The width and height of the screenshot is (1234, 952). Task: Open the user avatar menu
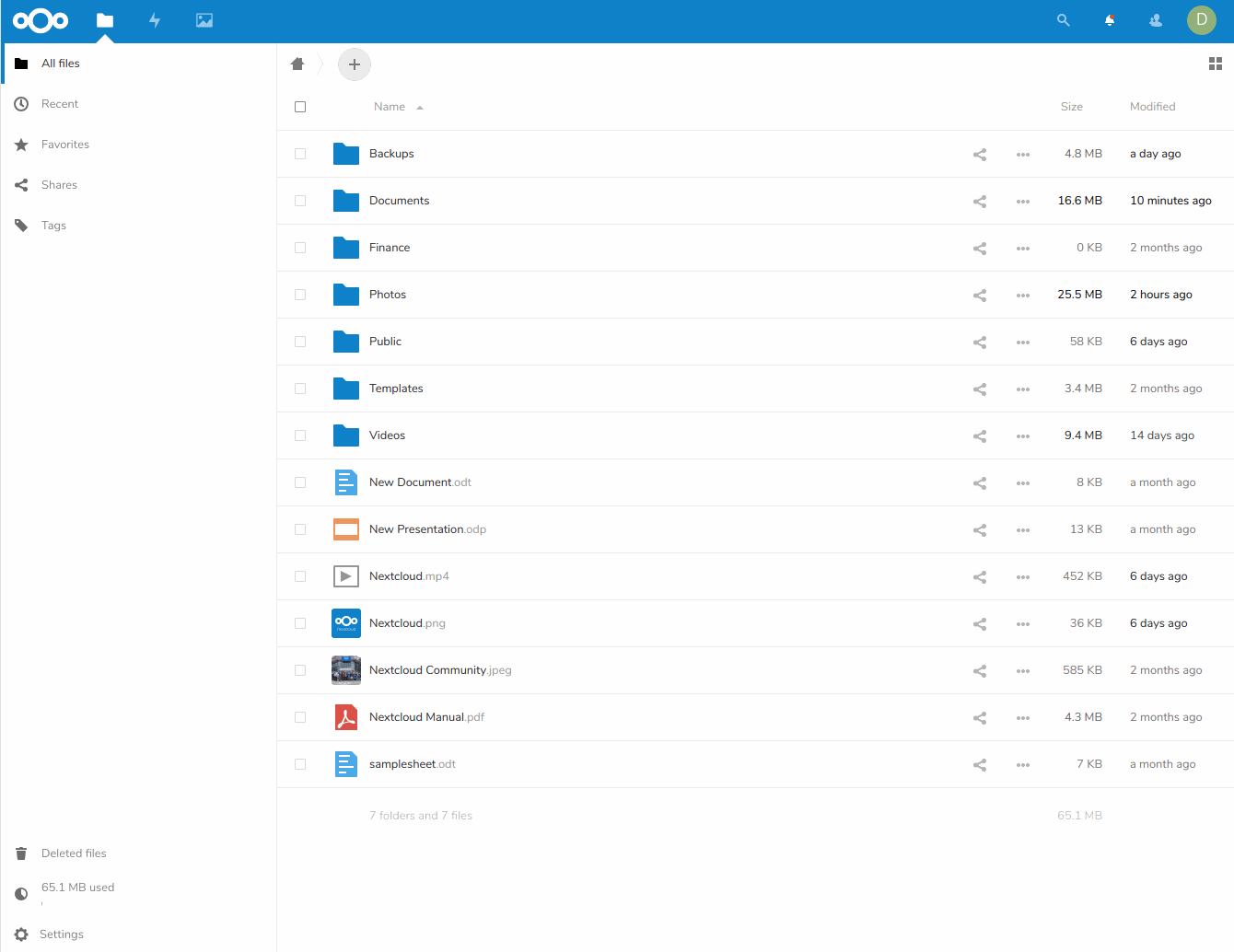tap(1201, 19)
